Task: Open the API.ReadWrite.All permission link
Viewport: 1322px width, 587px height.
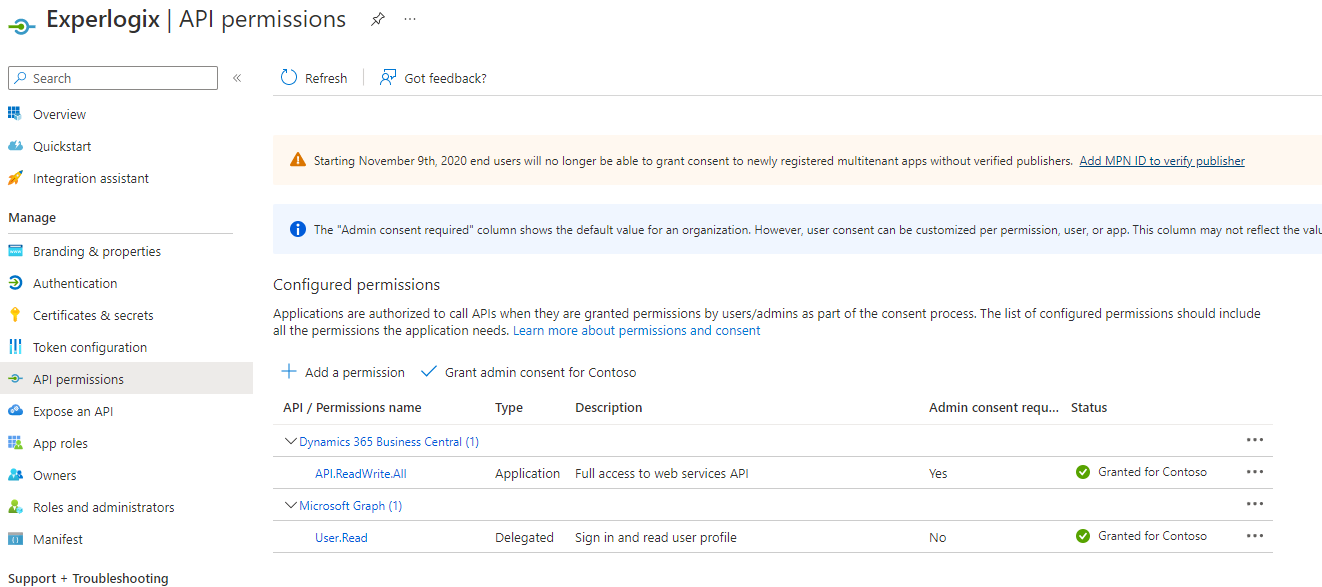Action: pos(361,473)
